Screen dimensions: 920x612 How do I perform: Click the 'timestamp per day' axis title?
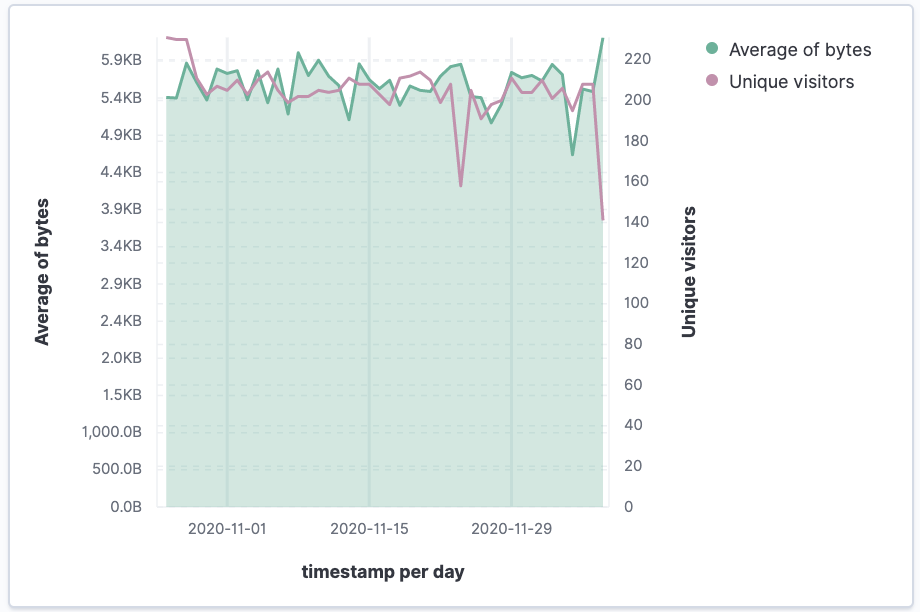click(383, 572)
